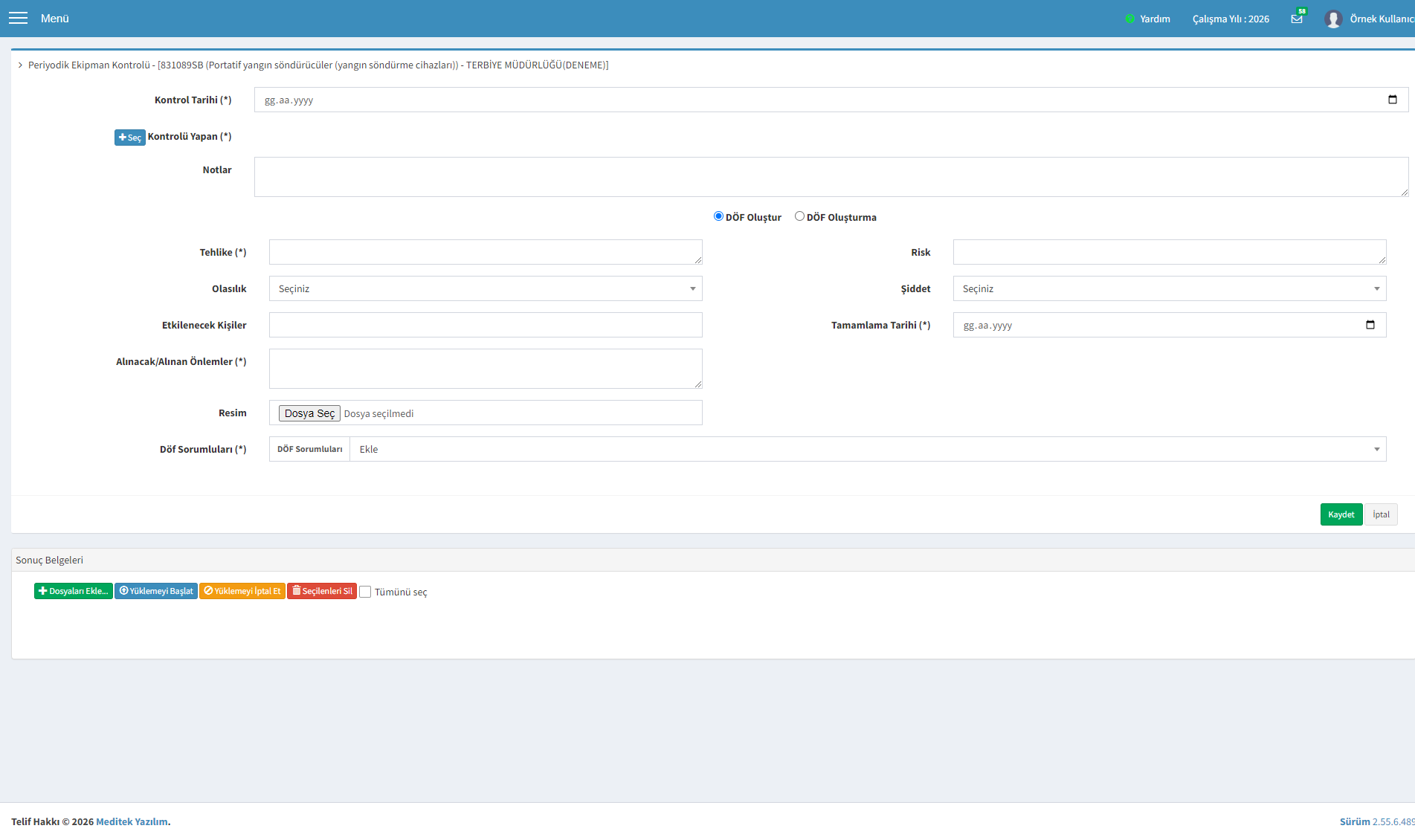
Task: Expand the Döf Sorumluları Ekle dropdown
Action: [868, 449]
